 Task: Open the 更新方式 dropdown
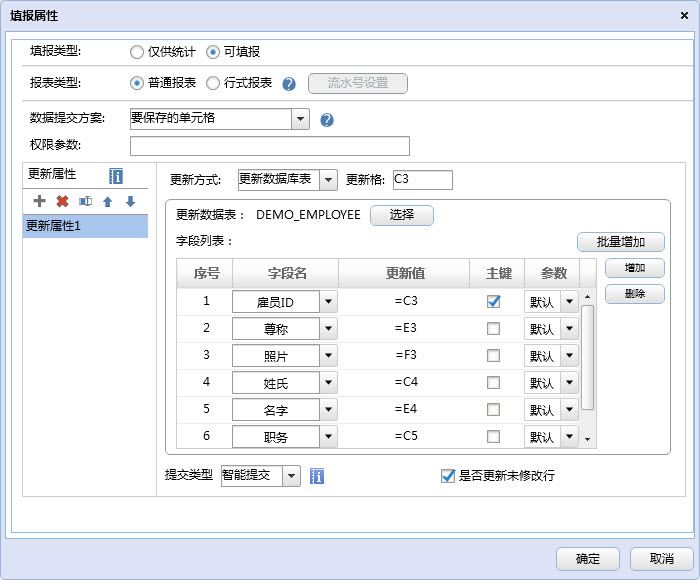pyautogui.click(x=328, y=180)
